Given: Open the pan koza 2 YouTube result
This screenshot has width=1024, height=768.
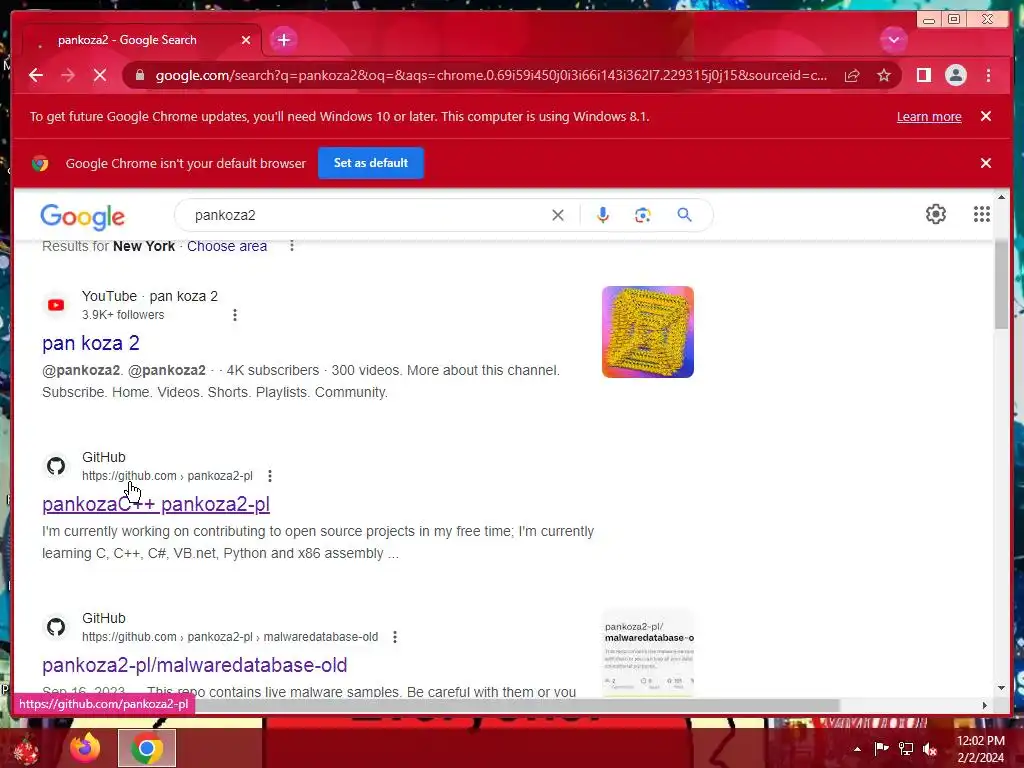Looking at the screenshot, I should click(91, 343).
